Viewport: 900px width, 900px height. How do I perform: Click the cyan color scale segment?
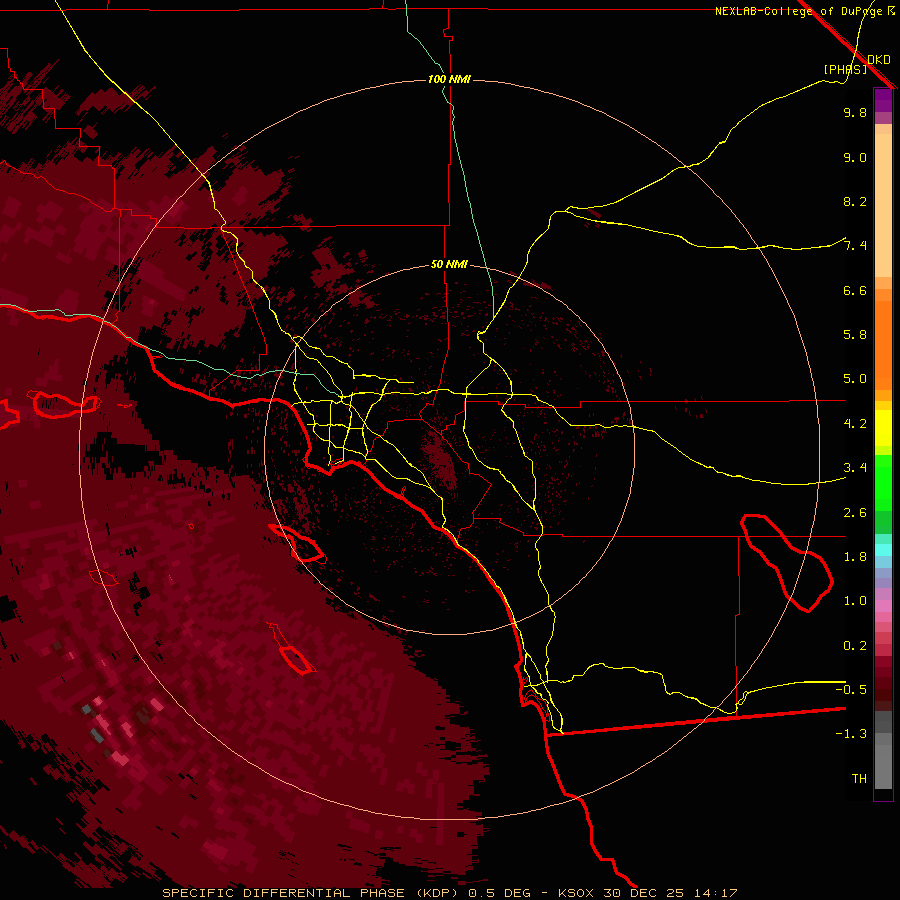[x=883, y=550]
